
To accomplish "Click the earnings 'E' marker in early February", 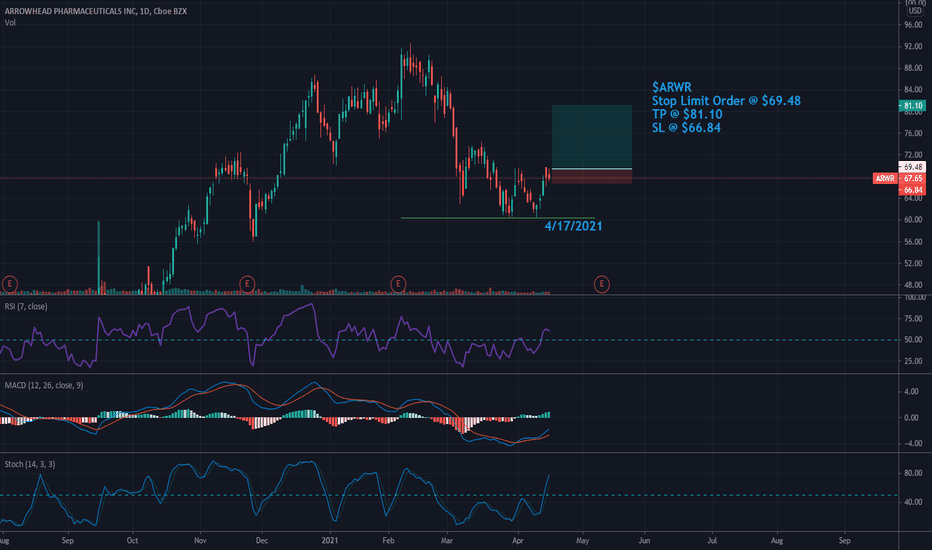I will (x=398, y=284).
